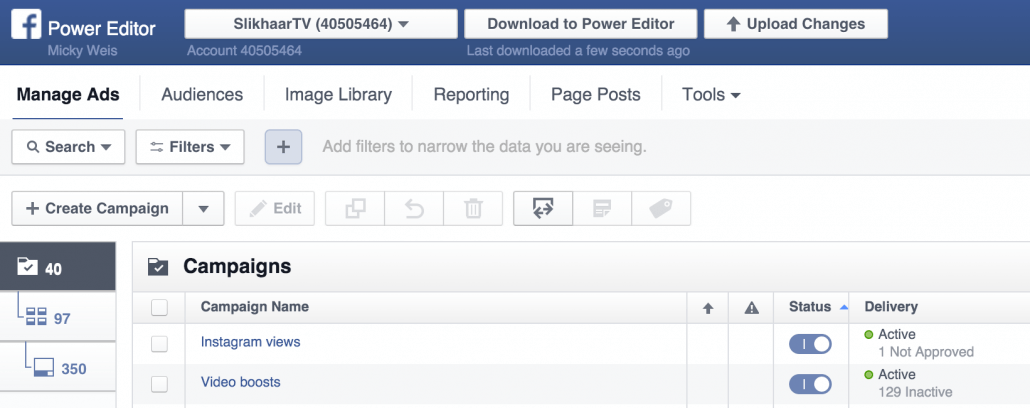Click the '129 Inactive' delivery text
This screenshot has height=408, width=1030.
(x=915, y=392)
